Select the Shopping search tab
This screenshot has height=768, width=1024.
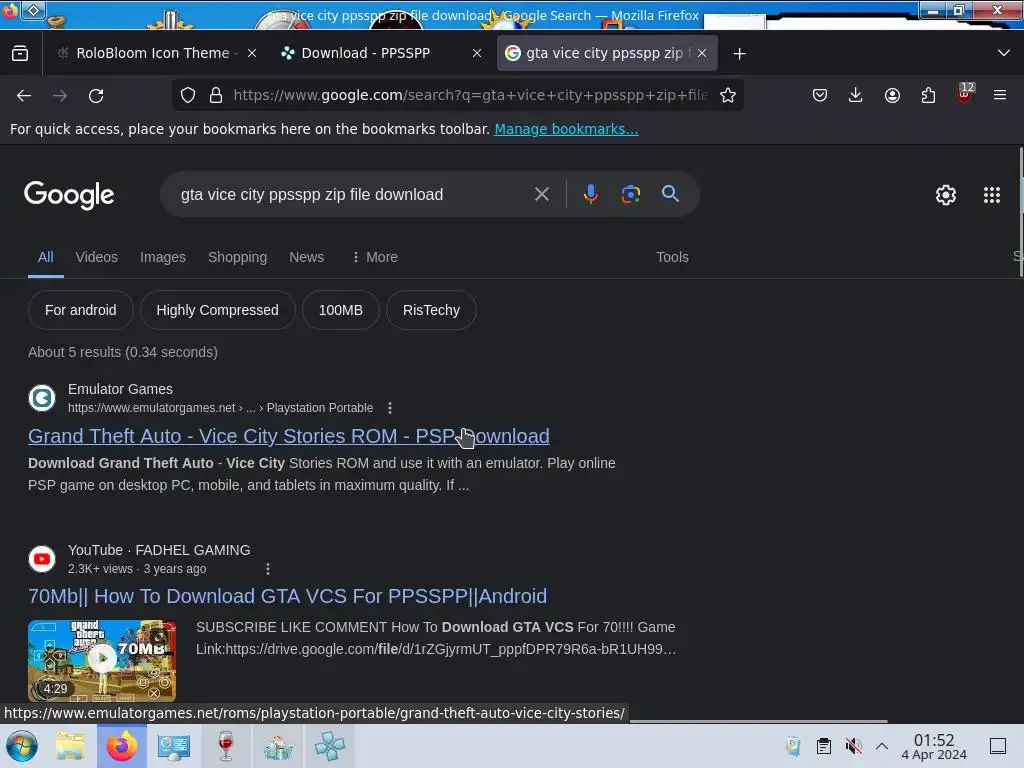(237, 257)
